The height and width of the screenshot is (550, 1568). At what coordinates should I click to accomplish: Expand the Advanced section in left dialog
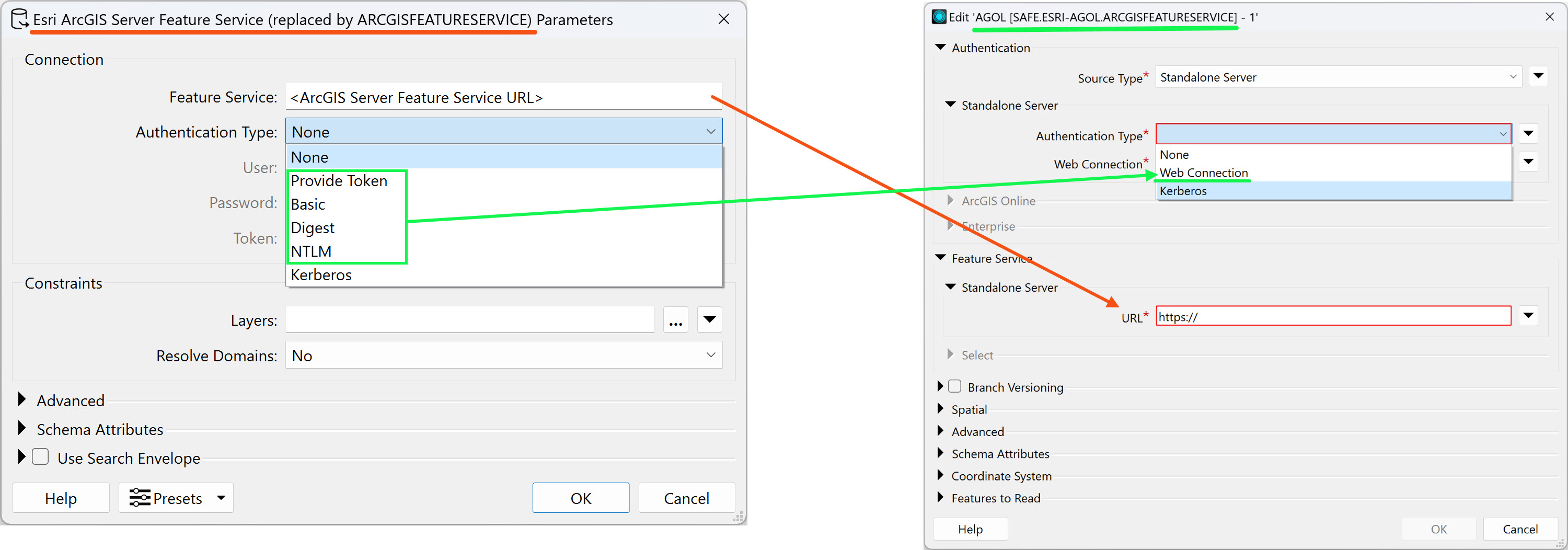pos(22,399)
